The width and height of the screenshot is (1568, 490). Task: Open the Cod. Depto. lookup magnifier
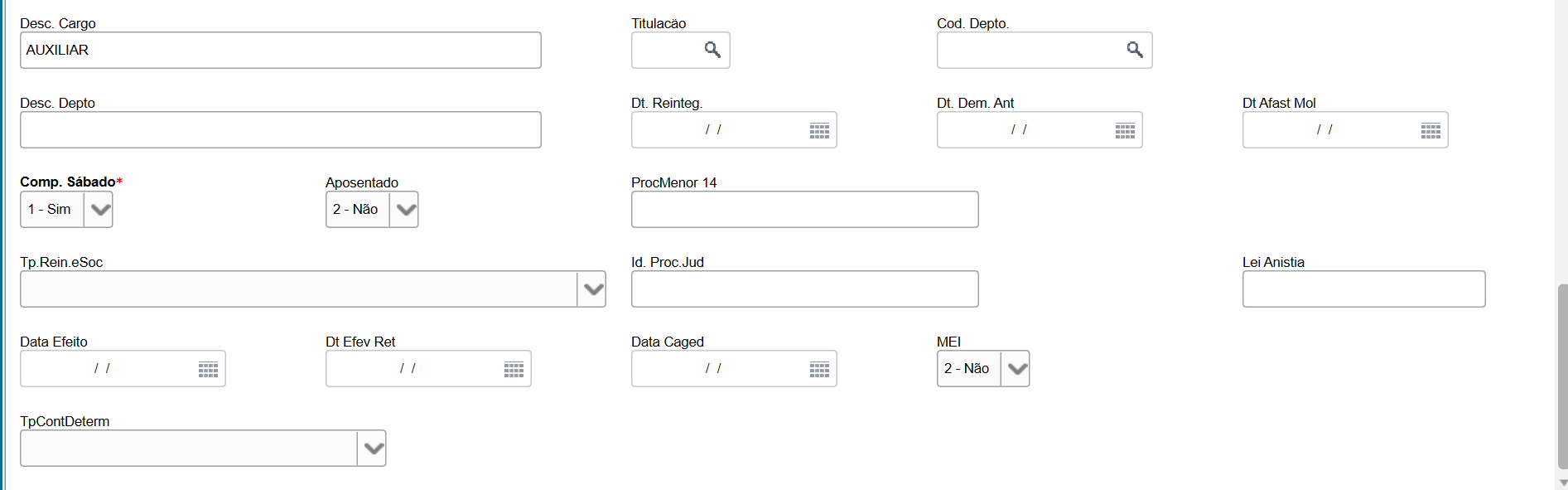point(1135,50)
